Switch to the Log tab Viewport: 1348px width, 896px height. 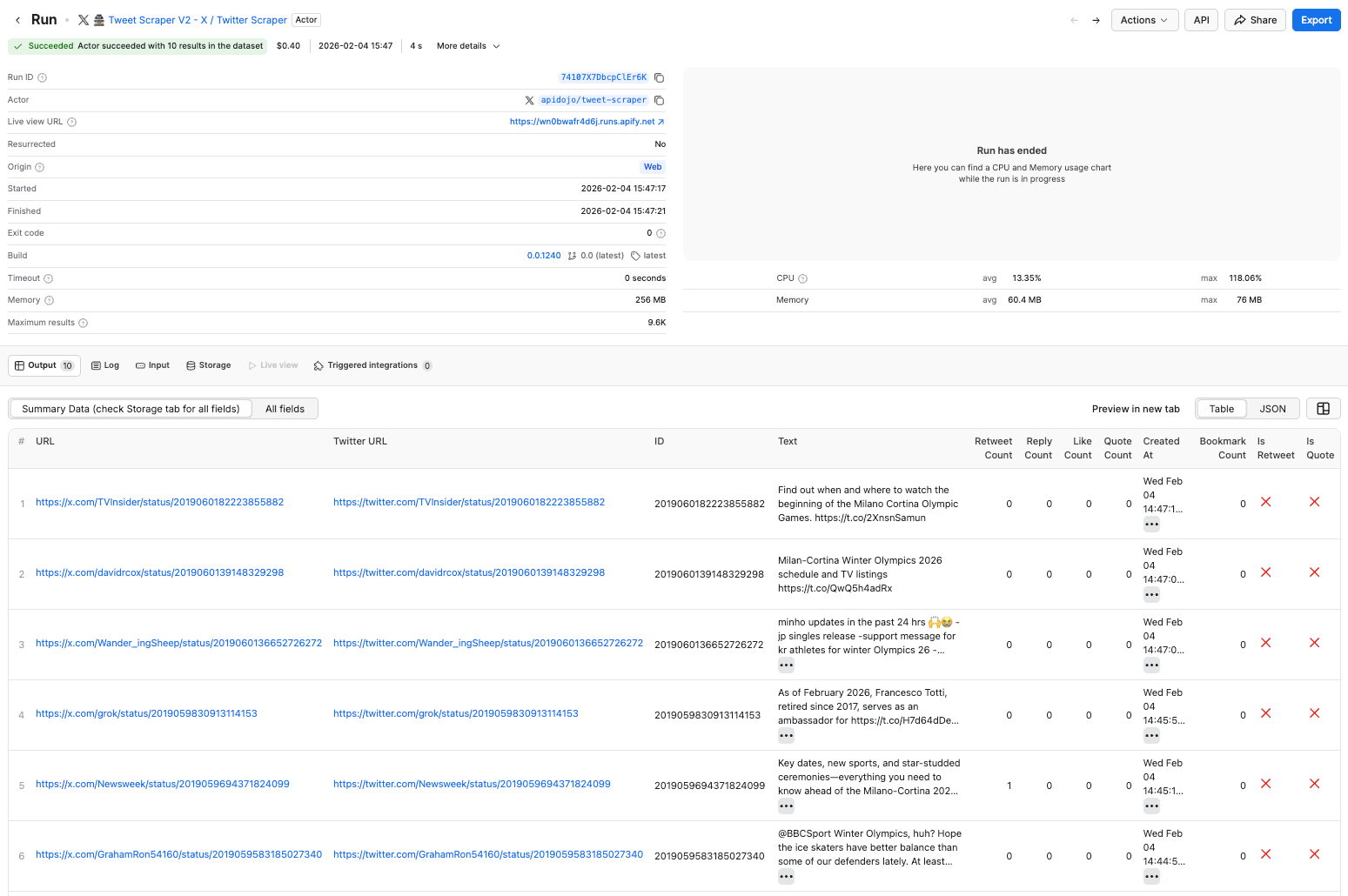[104, 364]
